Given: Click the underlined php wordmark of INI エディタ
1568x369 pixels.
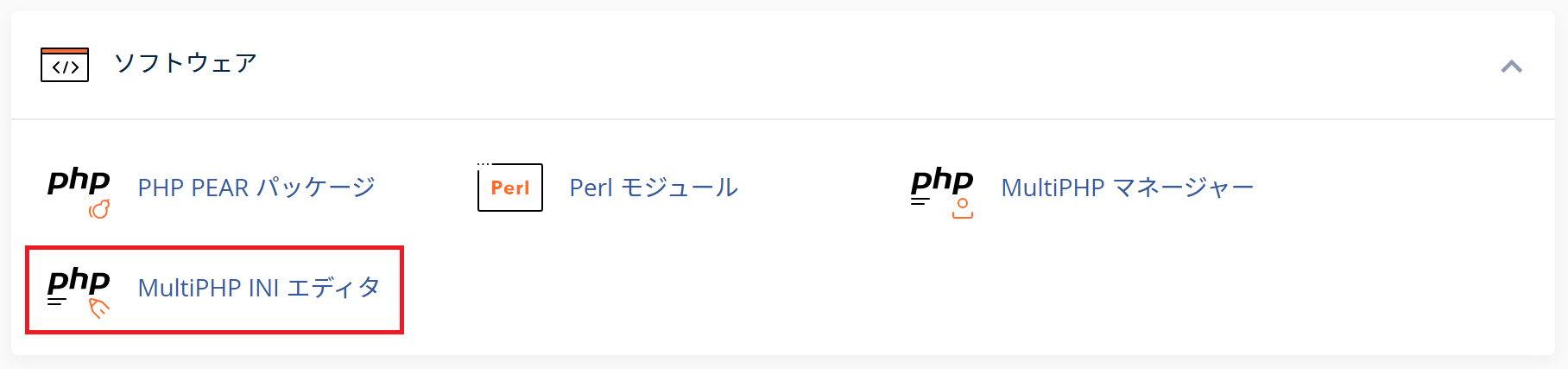Looking at the screenshot, I should pos(79,282).
